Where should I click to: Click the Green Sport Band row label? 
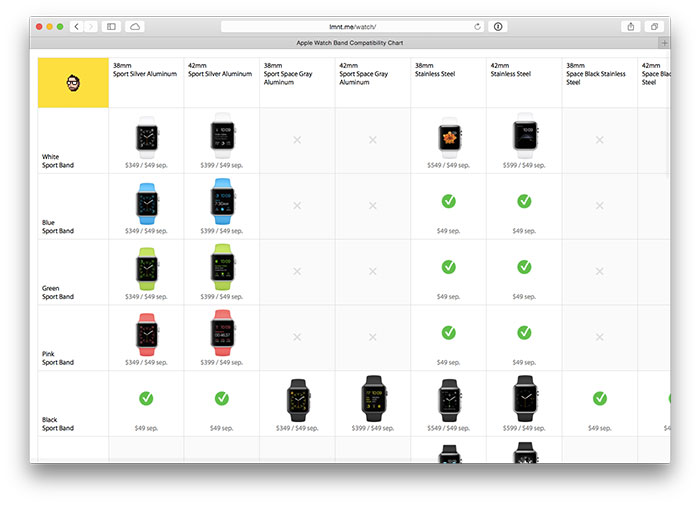[58, 292]
